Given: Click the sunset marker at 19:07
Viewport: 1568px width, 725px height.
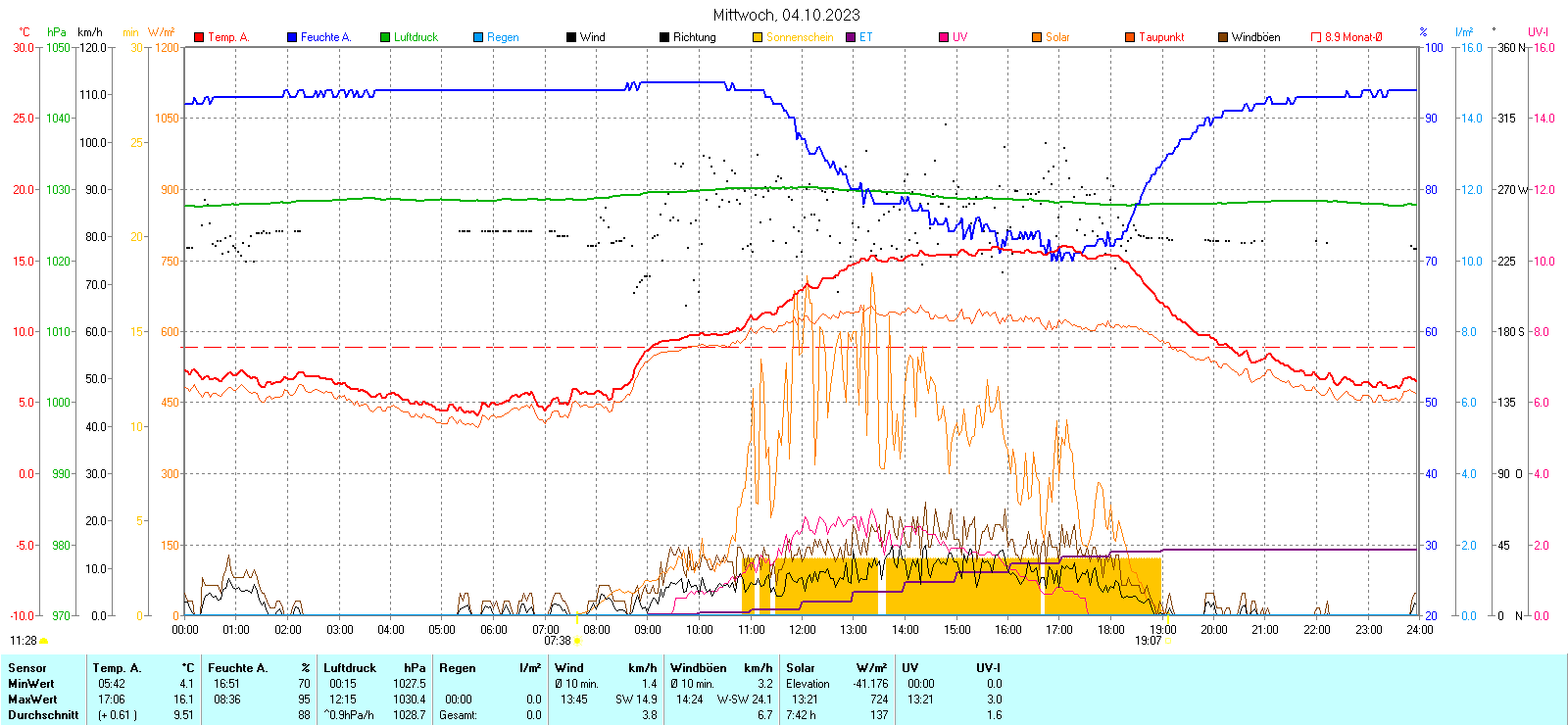Looking at the screenshot, I should pos(1168,641).
